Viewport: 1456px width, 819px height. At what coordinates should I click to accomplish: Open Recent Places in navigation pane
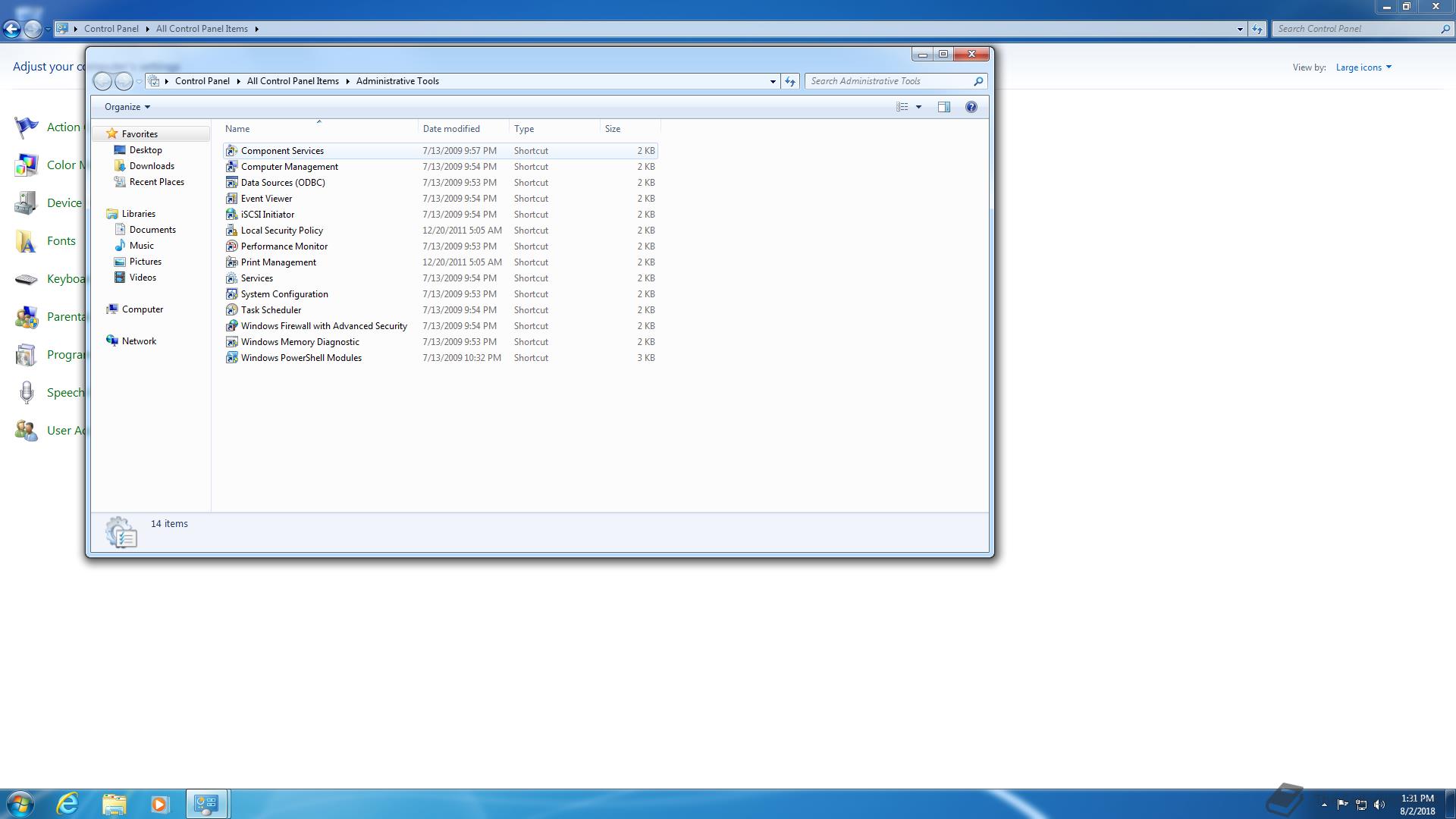156,182
